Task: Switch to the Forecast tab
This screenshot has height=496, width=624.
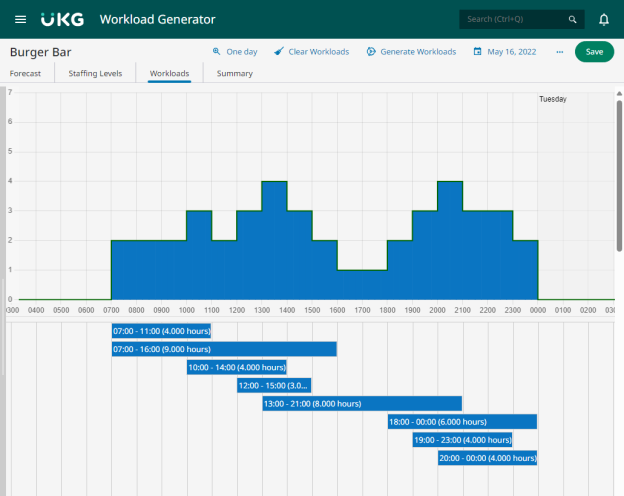Action: click(25, 73)
